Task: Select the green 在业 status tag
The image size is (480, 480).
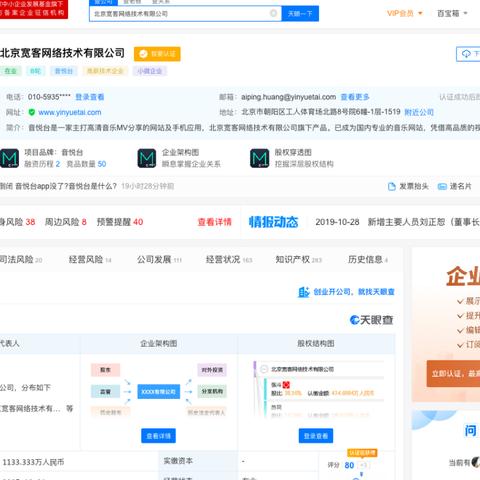Action: pyautogui.click(x=10, y=71)
